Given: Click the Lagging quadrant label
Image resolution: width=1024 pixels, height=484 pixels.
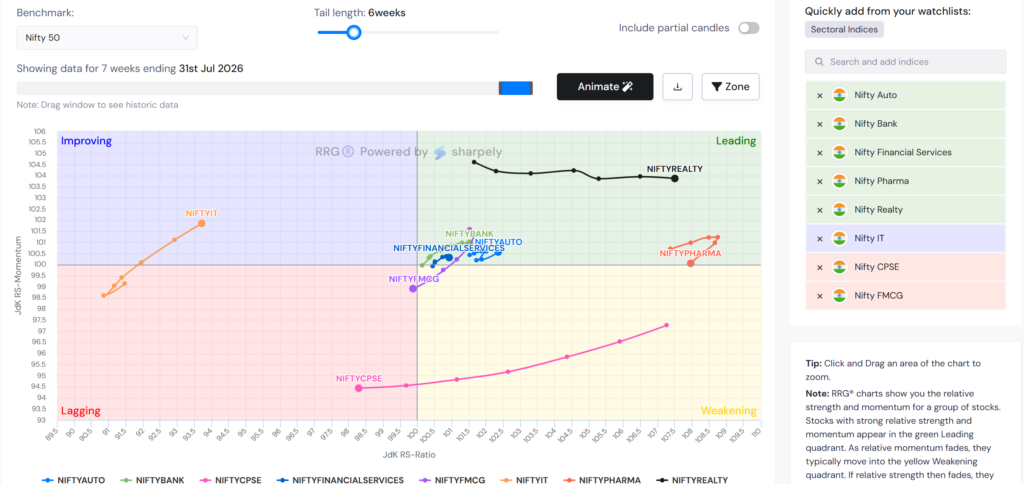Looking at the screenshot, I should pos(80,411).
